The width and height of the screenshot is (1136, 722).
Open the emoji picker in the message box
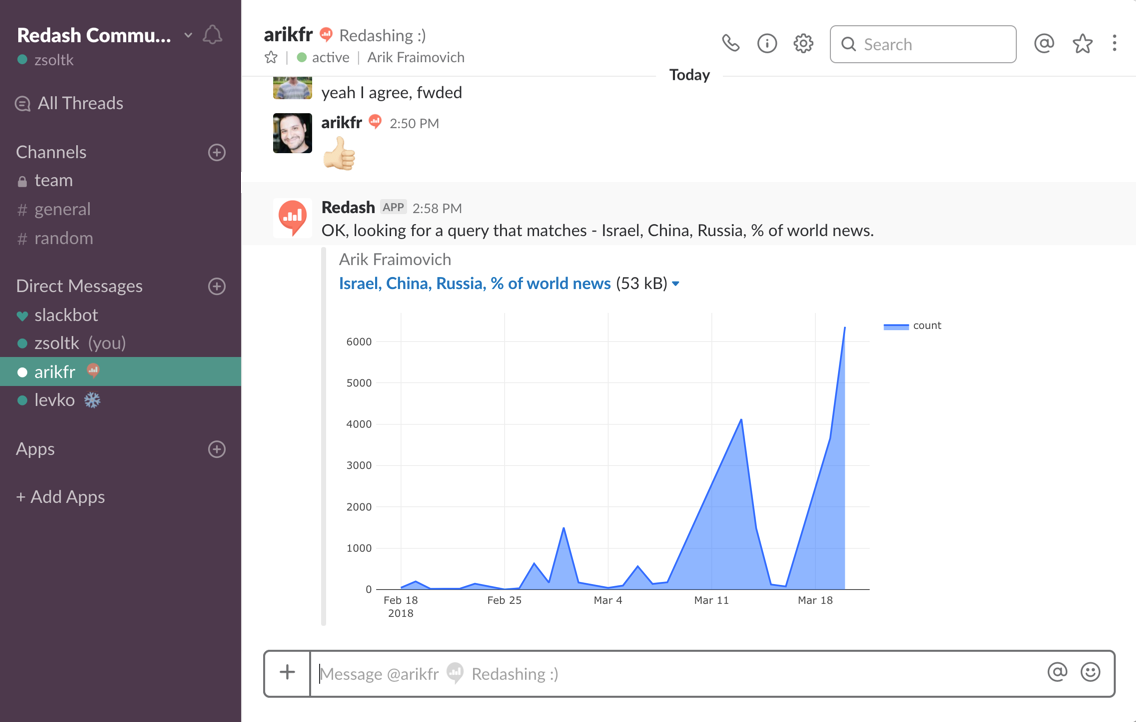pyautogui.click(x=1090, y=672)
